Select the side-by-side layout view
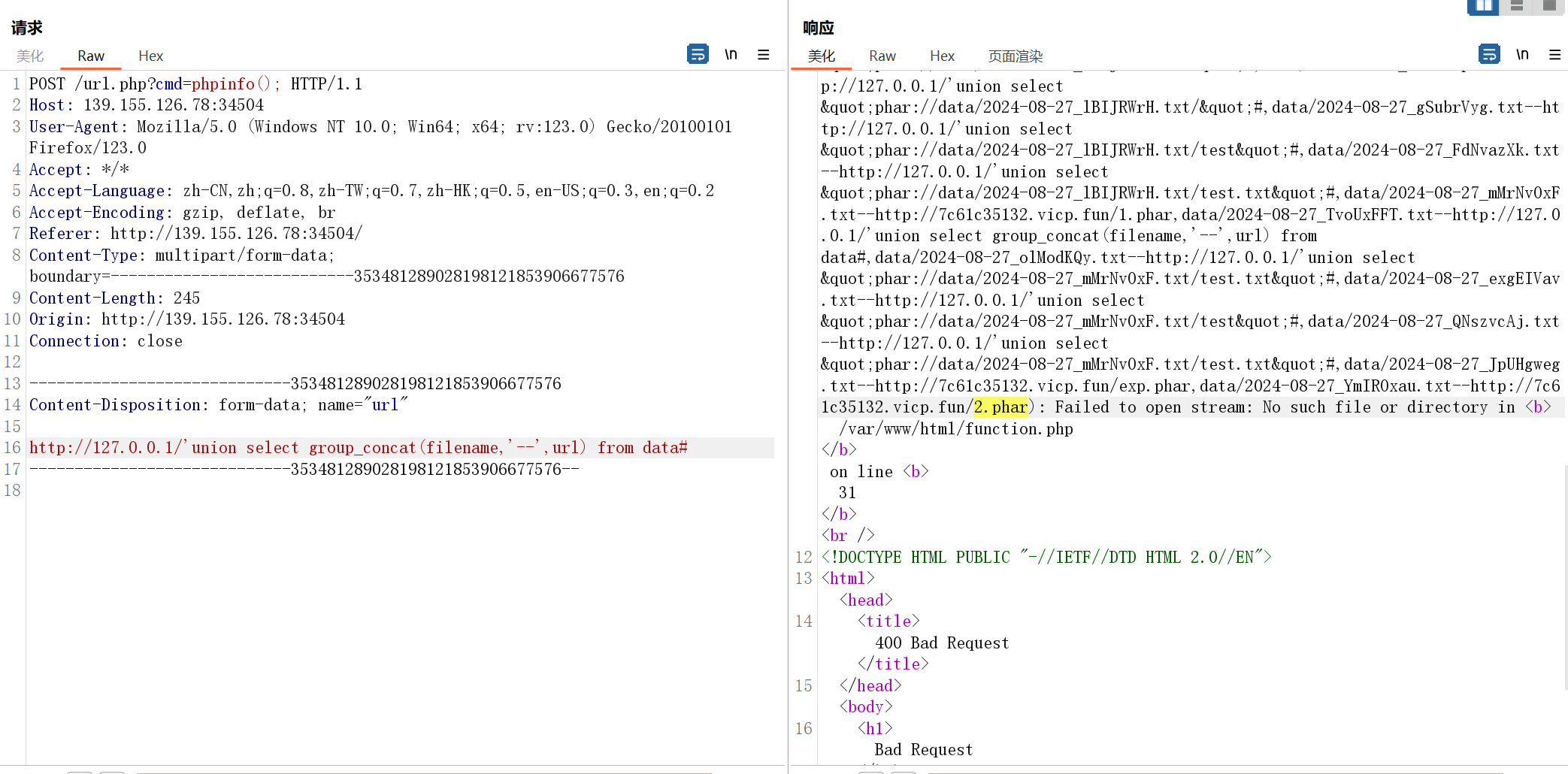The height and width of the screenshot is (774, 1568). [1483, 7]
